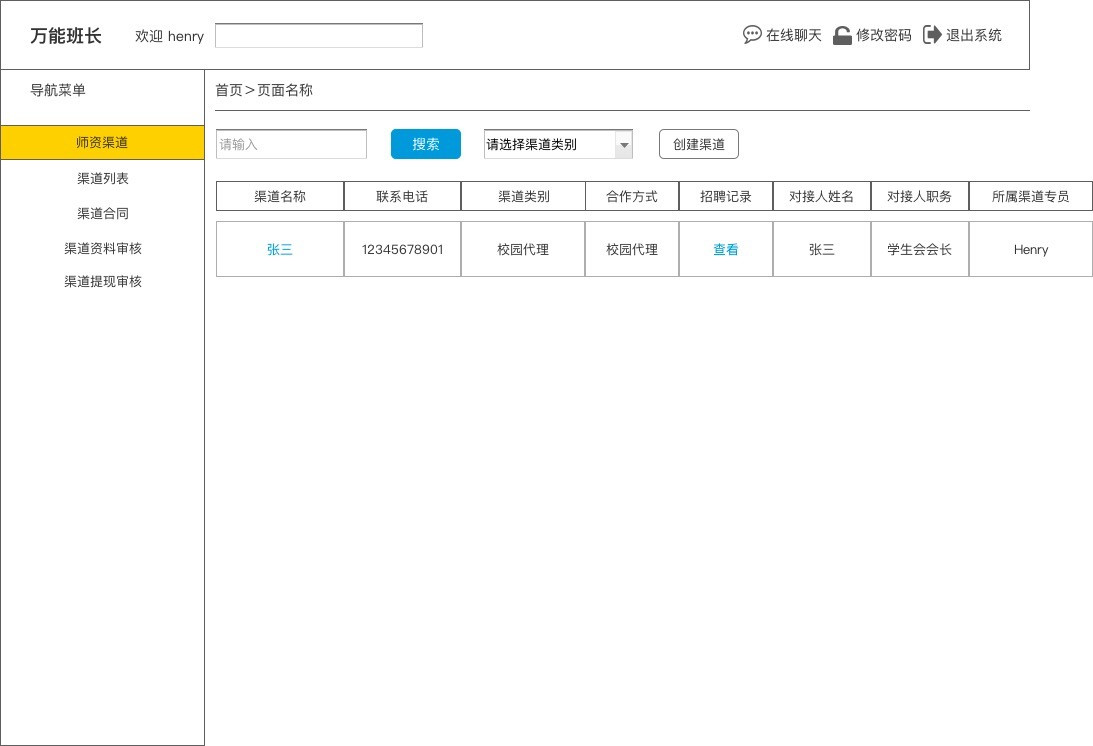Open 渠道资料审核 in the sidebar
1093x746 pixels.
102,249
